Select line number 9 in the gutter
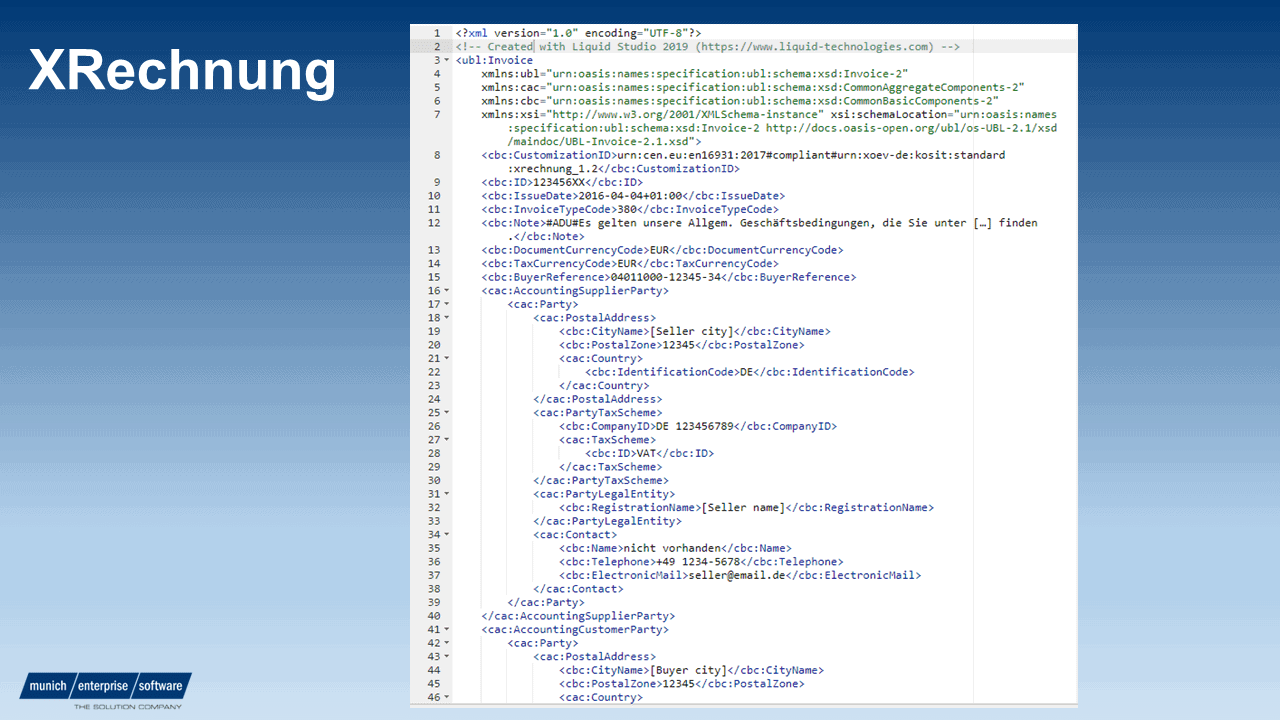Screen dimensions: 1280x720 tap(436, 183)
